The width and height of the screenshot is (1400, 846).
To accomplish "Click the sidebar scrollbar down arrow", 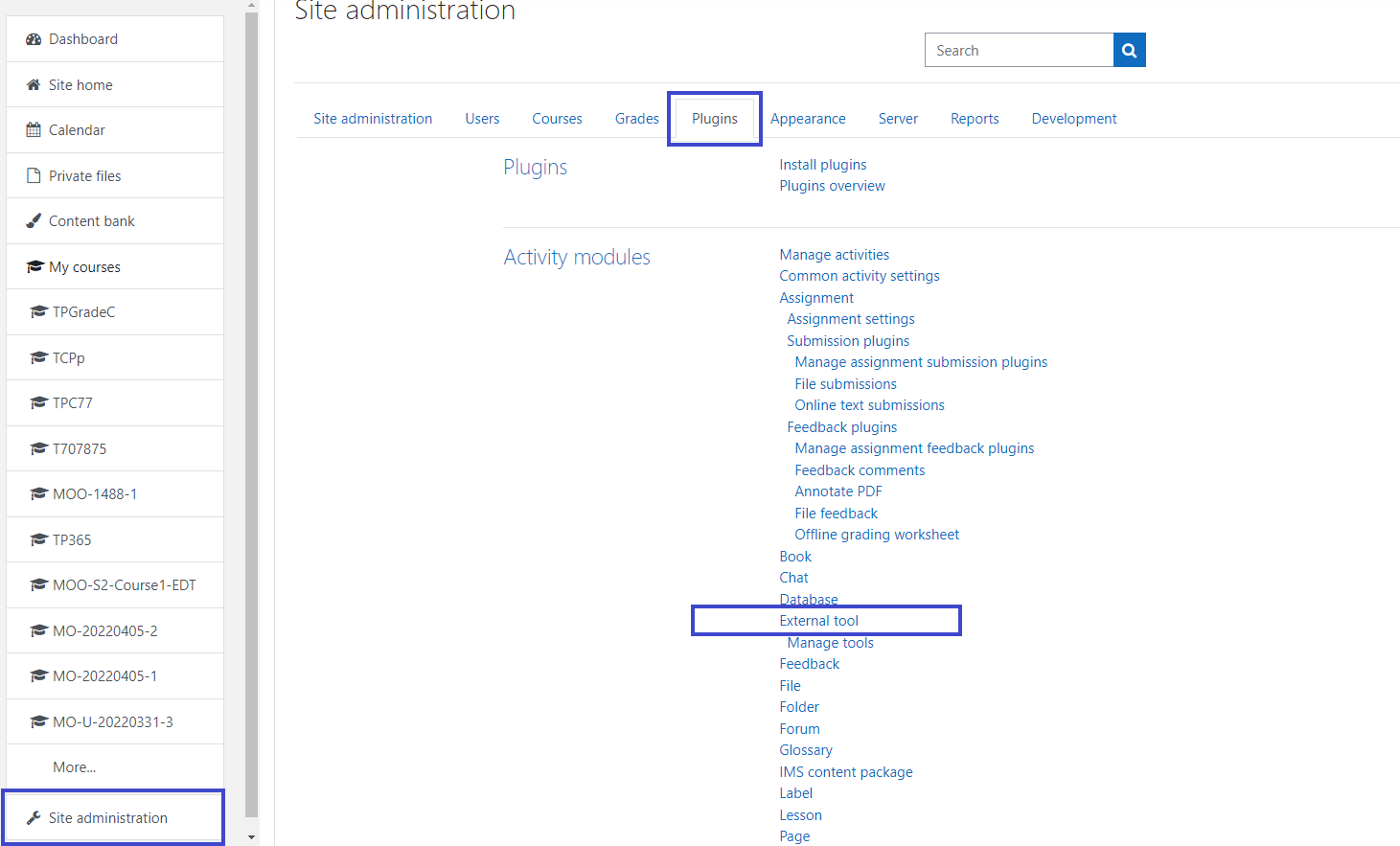I will 251,835.
